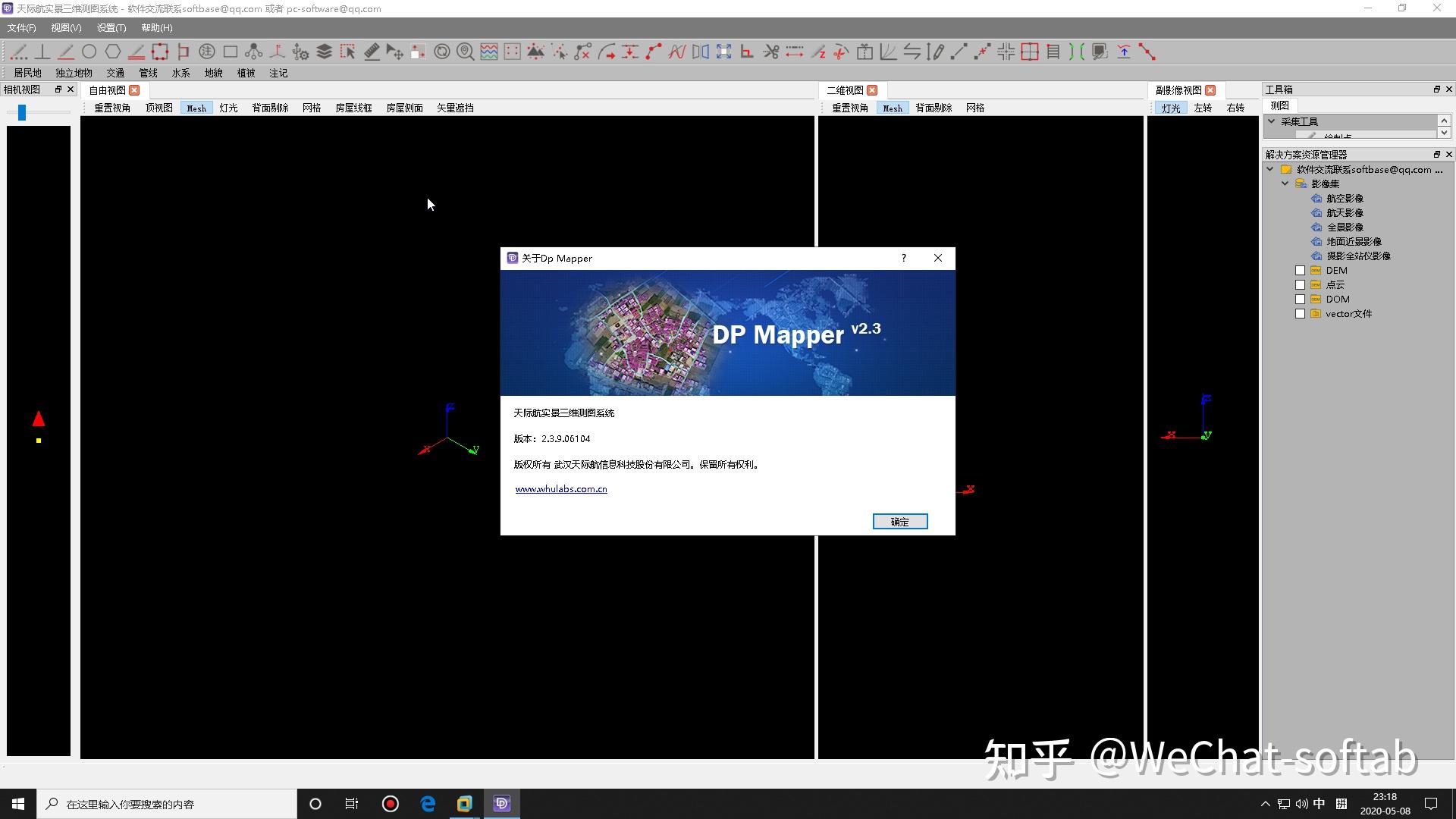Select the ruler measure tool
This screenshot has height=819, width=1456.
pyautogui.click(x=372, y=52)
